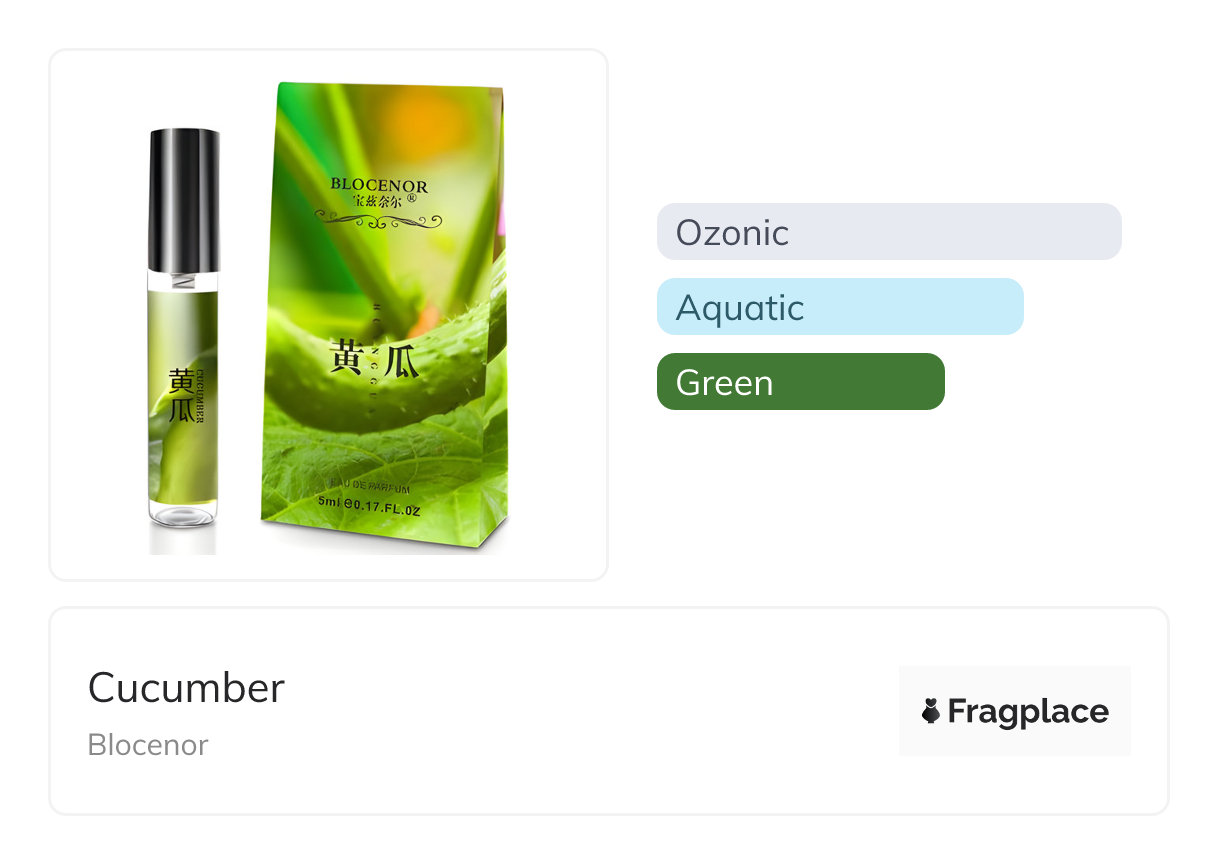Click the black cap of the bottle
The image size is (1218, 864).
click(x=184, y=200)
